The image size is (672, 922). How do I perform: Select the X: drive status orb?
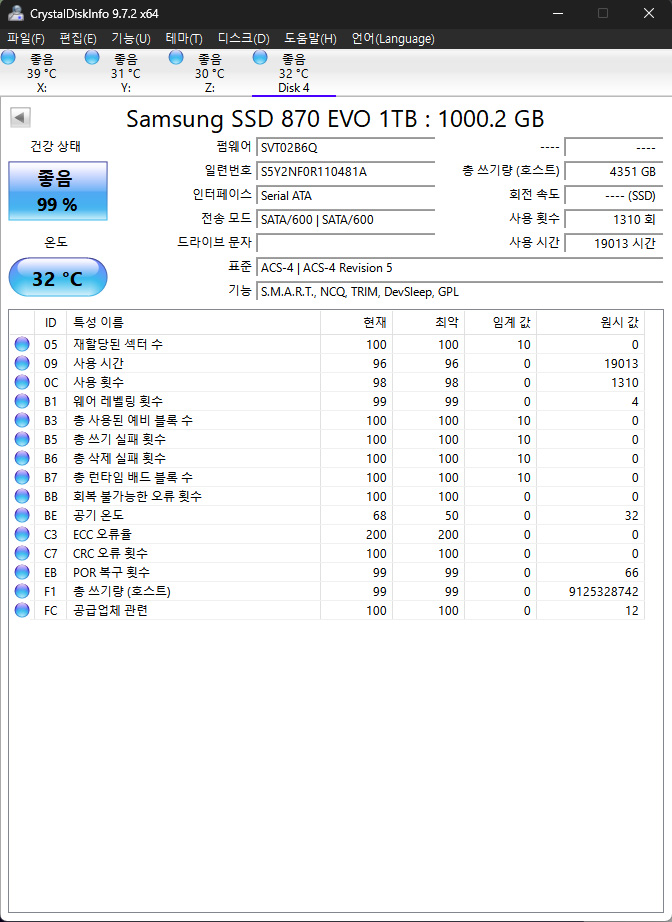coord(8,57)
